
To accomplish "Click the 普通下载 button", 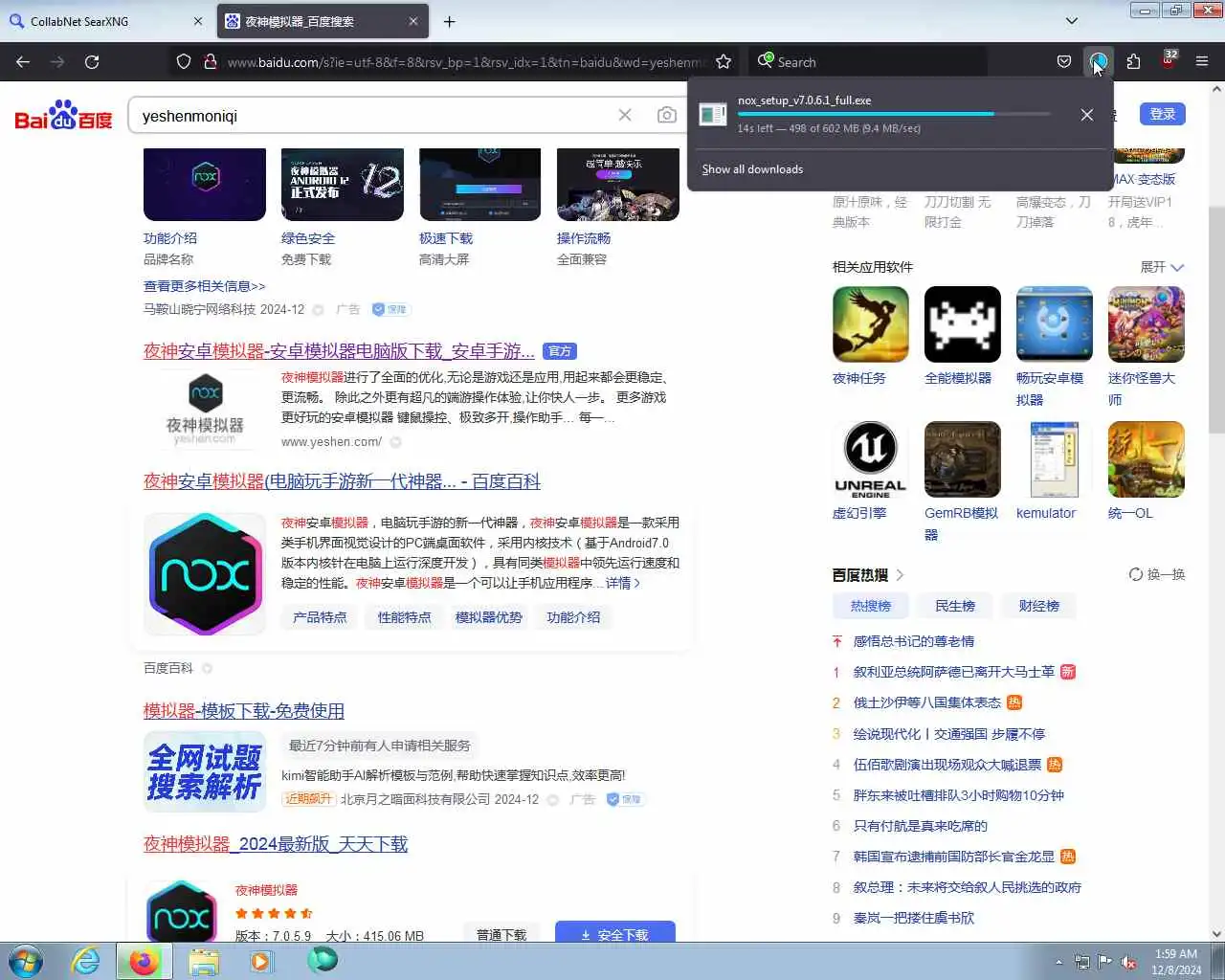I will pyautogui.click(x=501, y=934).
